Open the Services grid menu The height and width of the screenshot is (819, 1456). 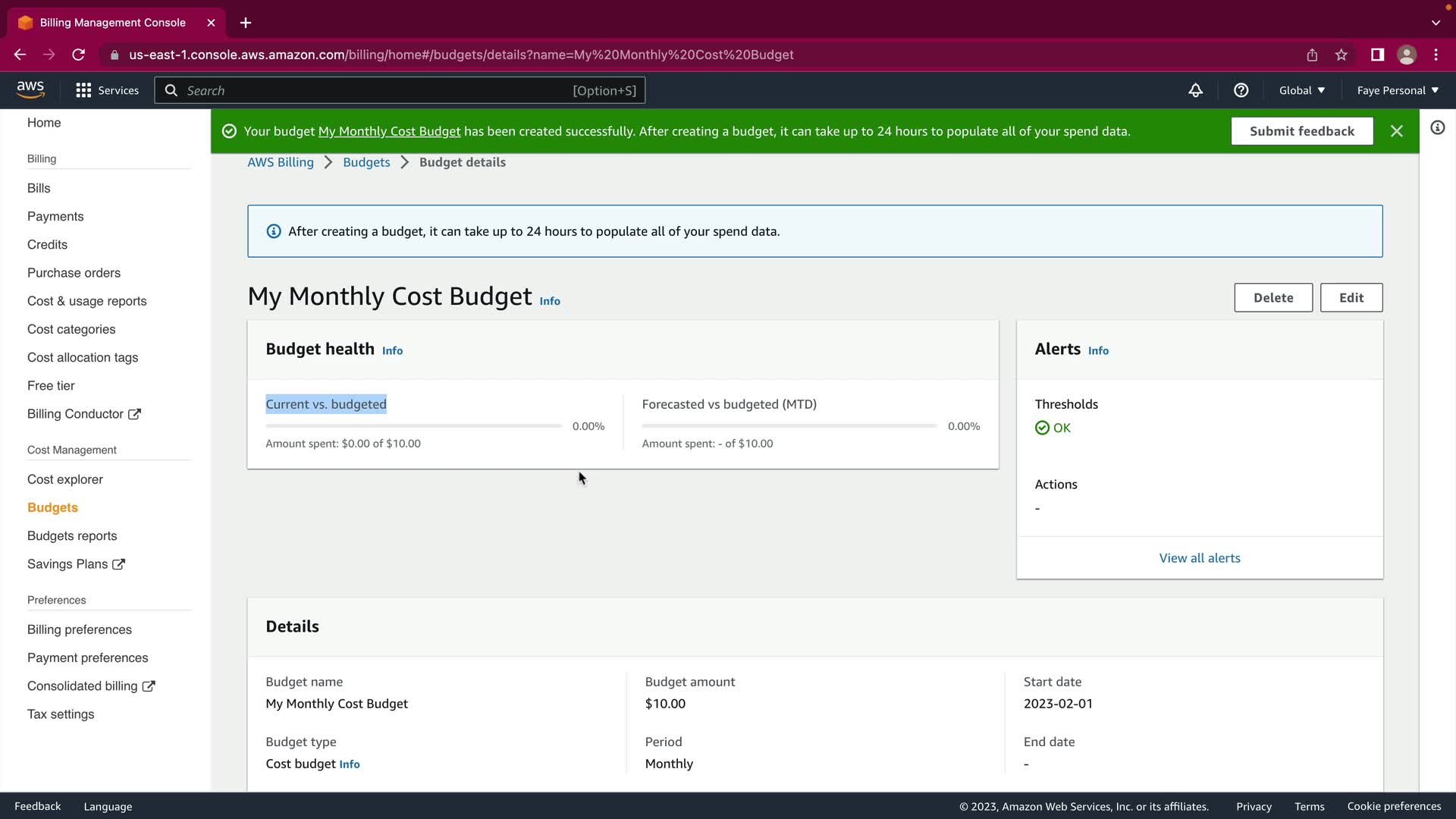[x=107, y=90]
